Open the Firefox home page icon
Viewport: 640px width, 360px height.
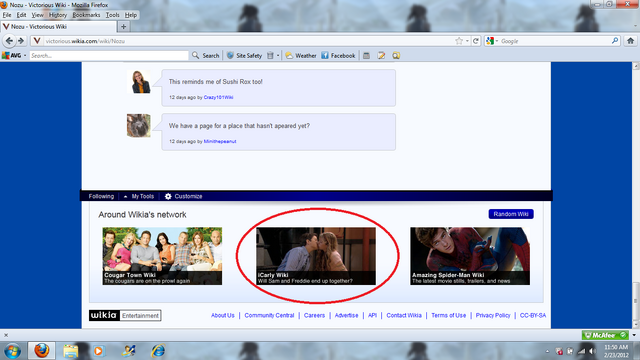click(x=630, y=41)
